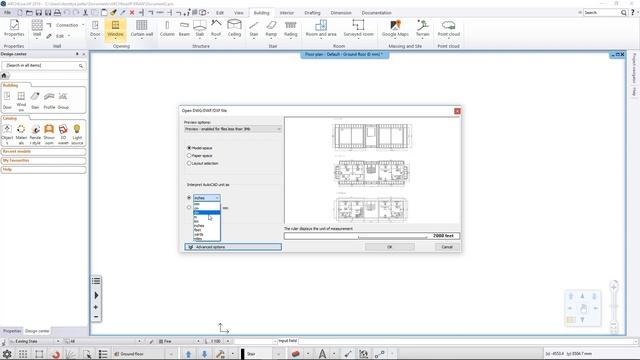
Task: Choose mm from the unit list
Action: [x=207, y=204]
